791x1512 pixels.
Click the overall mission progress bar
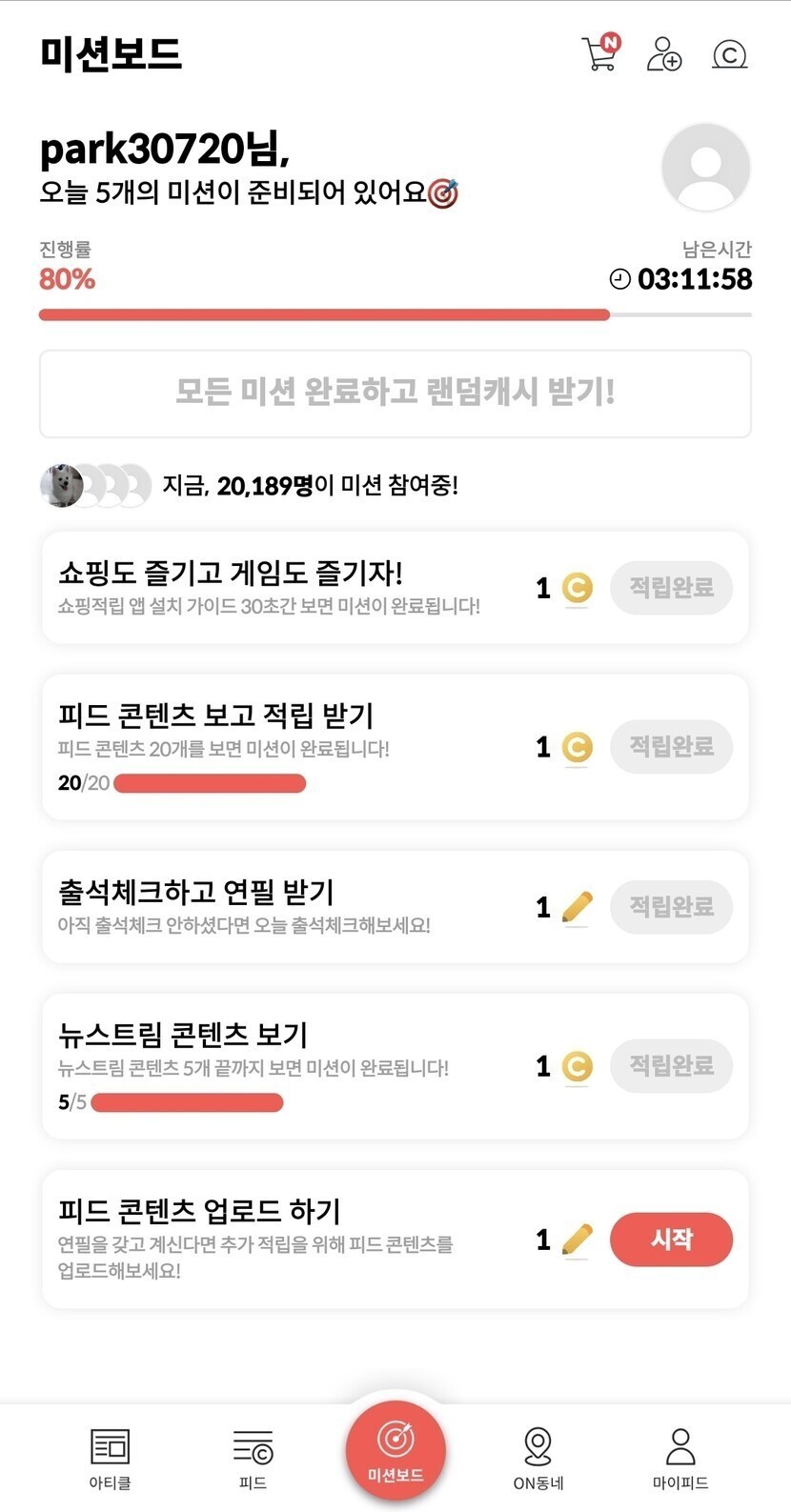[x=395, y=314]
